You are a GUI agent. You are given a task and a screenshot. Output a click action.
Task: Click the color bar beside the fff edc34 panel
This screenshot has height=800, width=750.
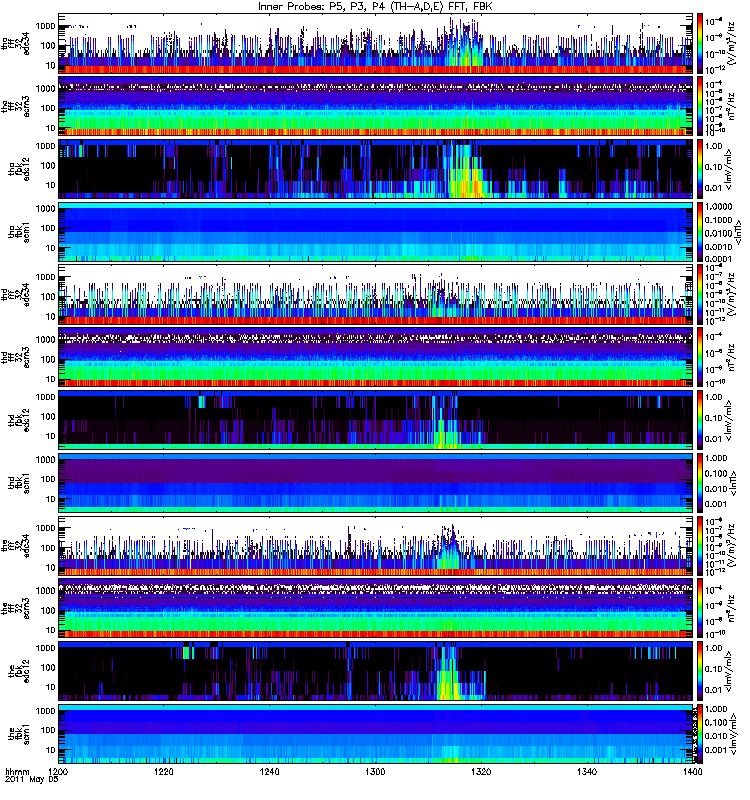699,545
